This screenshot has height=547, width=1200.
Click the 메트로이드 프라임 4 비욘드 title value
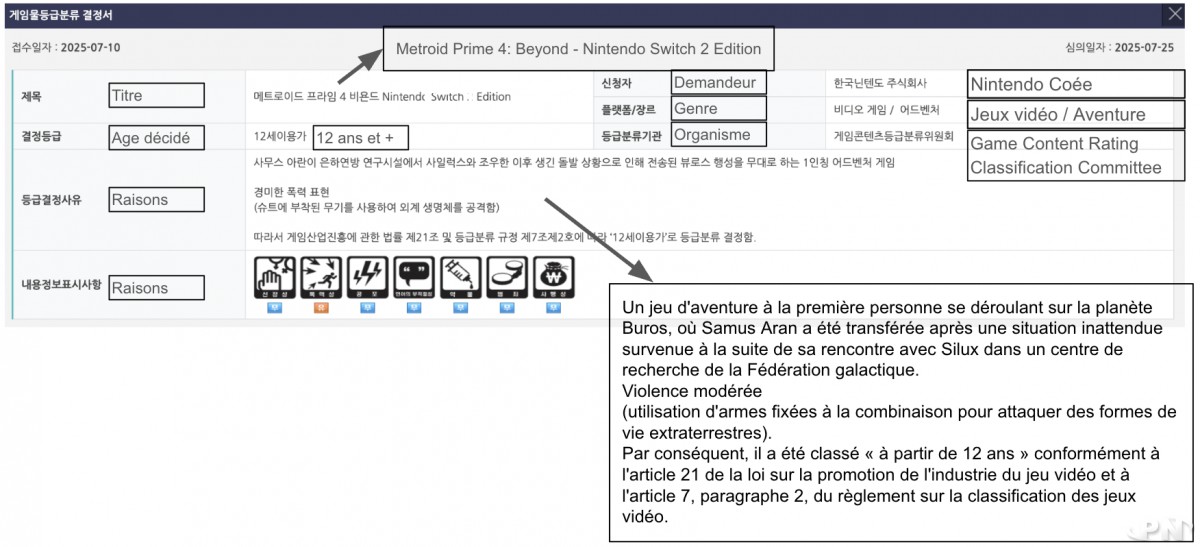[x=383, y=97]
